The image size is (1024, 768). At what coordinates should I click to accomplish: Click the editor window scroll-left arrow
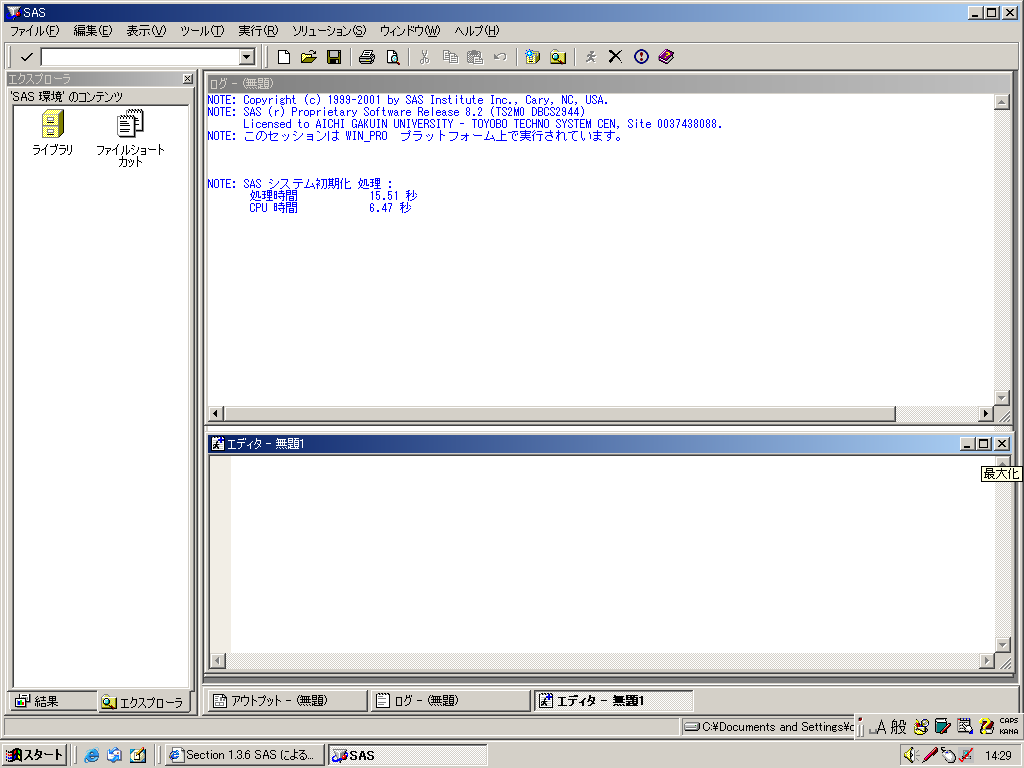pos(217,661)
